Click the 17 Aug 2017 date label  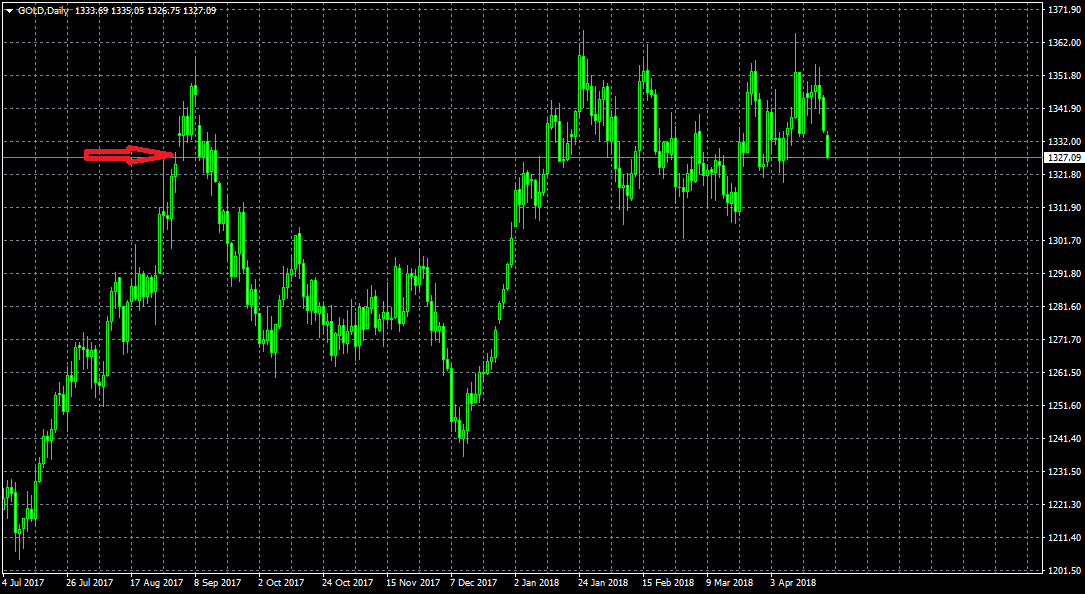coord(157,583)
